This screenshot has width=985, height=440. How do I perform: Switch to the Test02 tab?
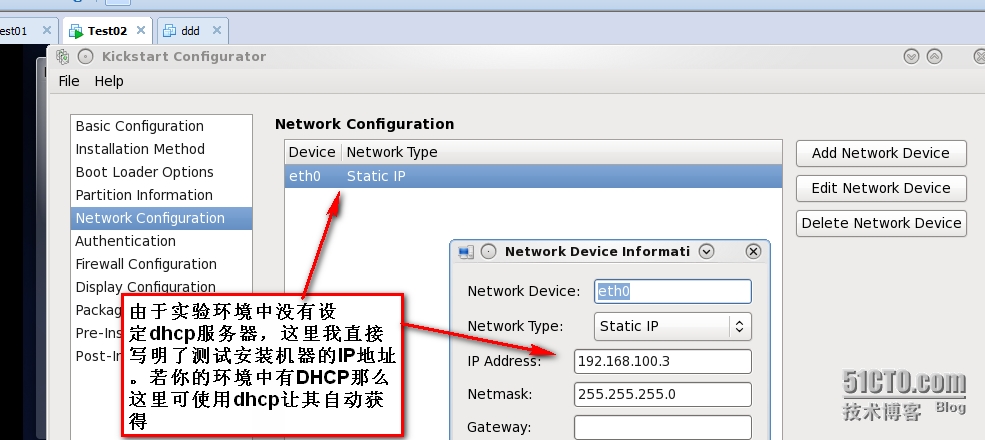[107, 31]
